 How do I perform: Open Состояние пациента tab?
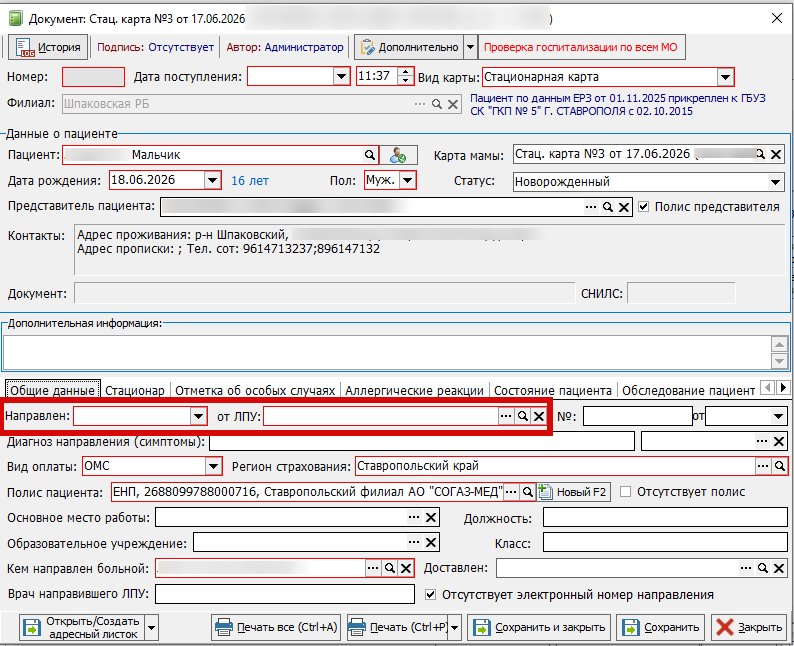pos(552,390)
